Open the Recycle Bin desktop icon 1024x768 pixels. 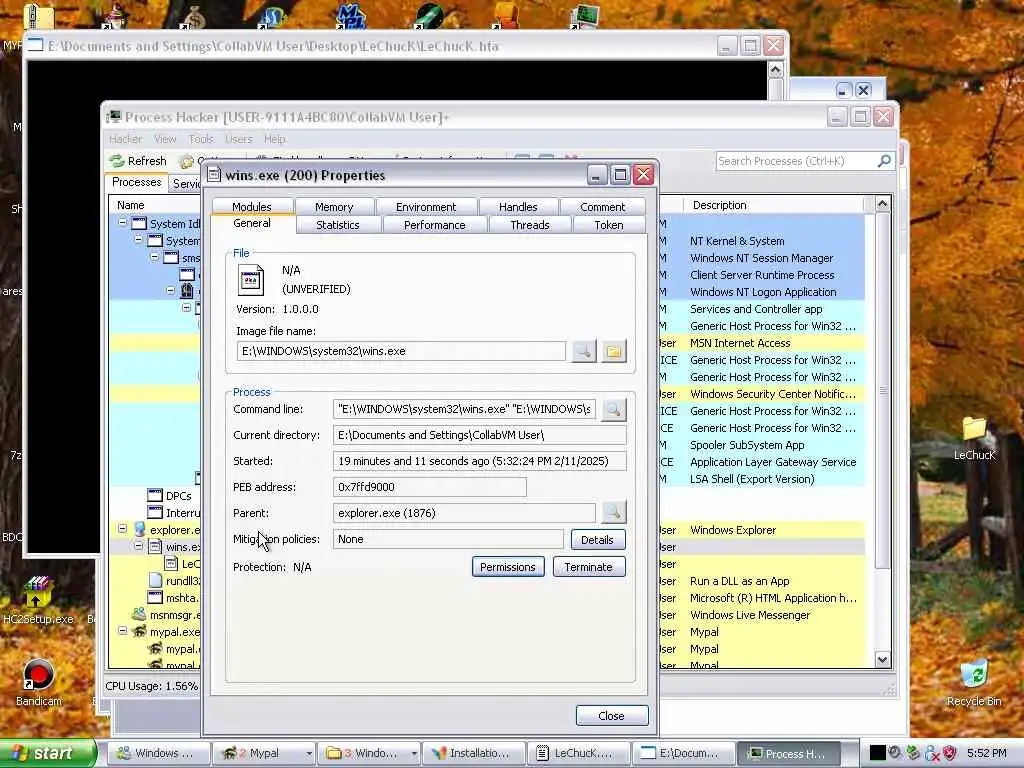coord(974,675)
